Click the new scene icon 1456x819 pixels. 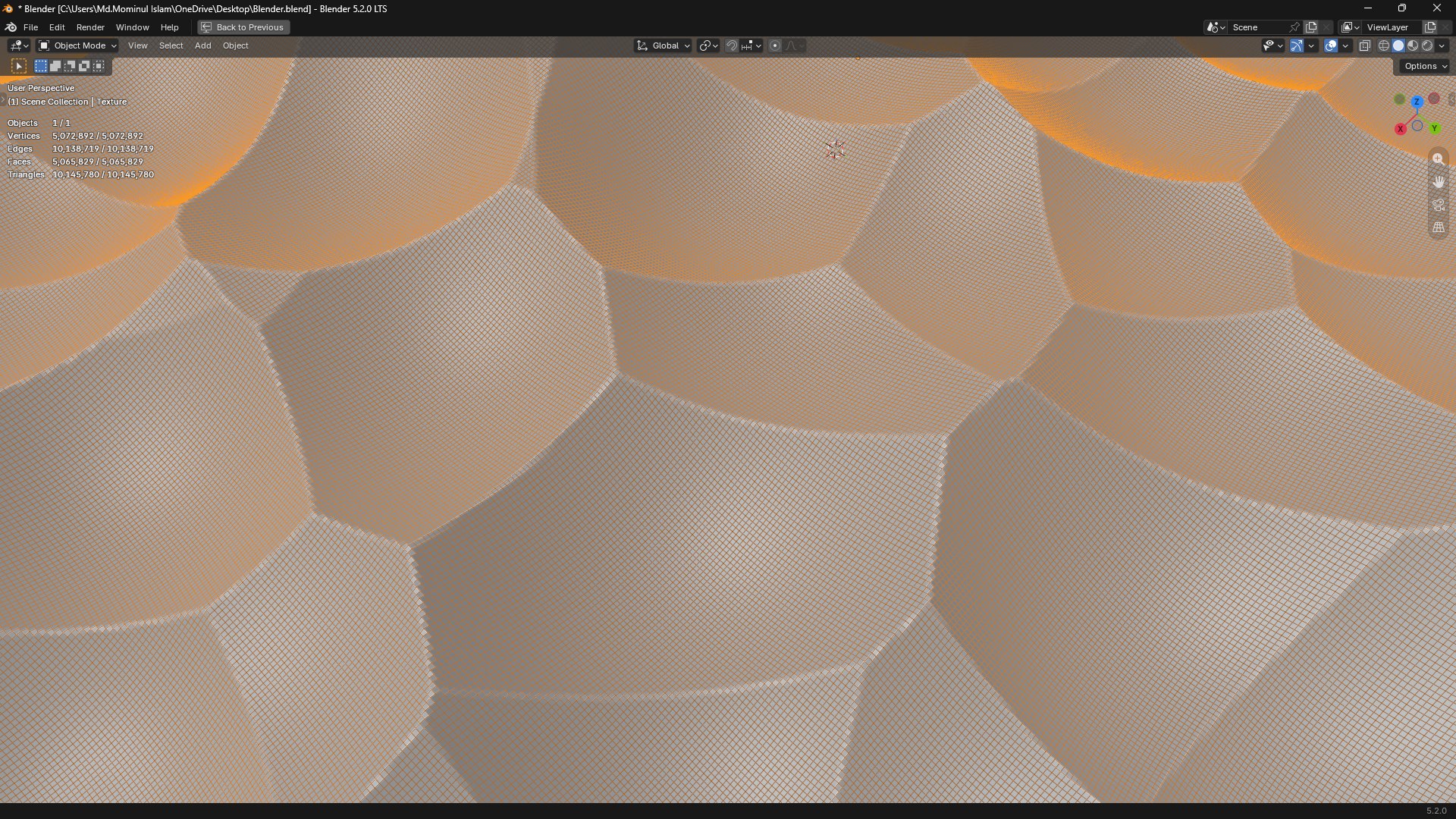pos(1311,27)
